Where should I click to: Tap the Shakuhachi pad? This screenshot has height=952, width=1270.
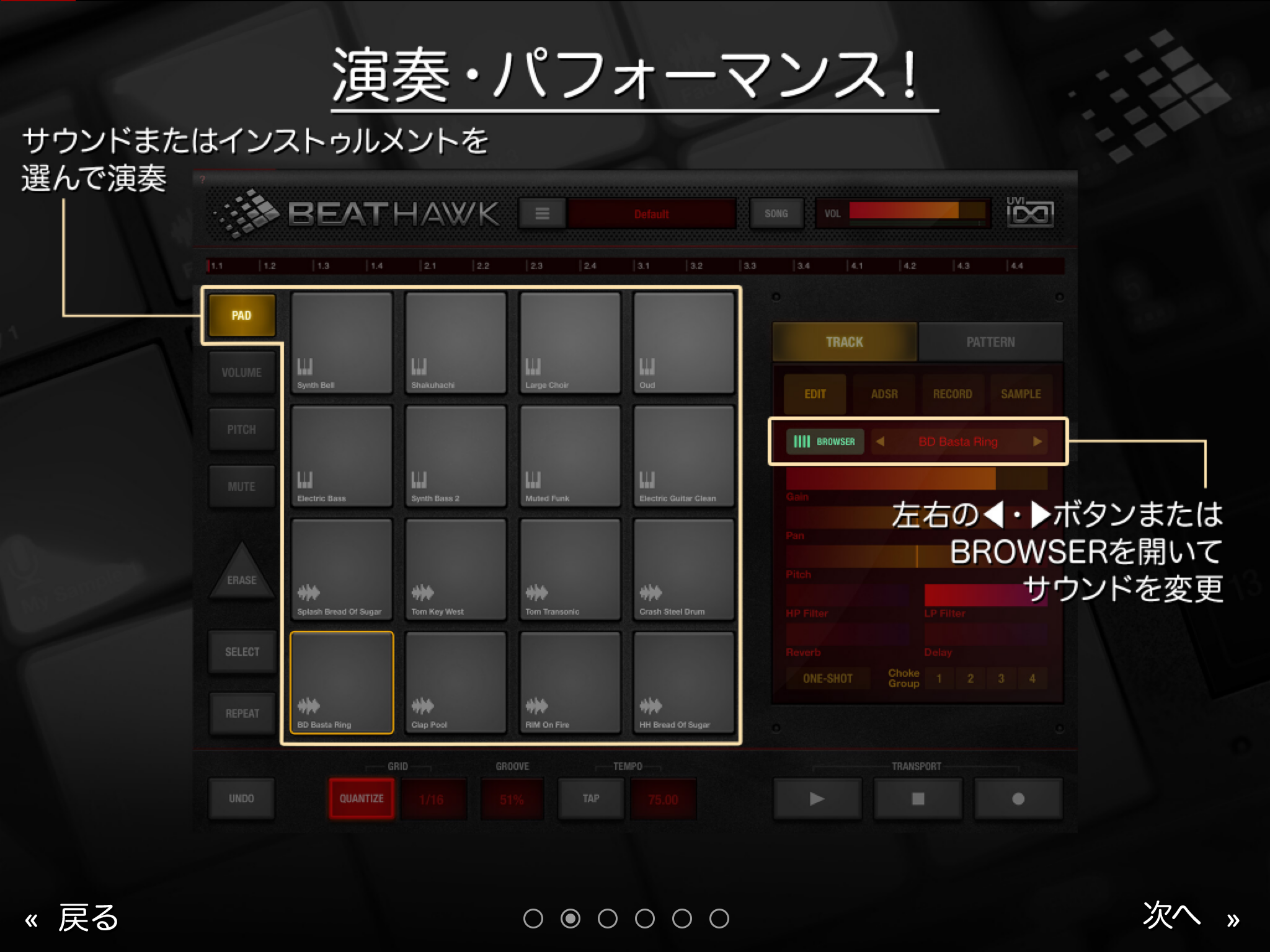click(456, 343)
